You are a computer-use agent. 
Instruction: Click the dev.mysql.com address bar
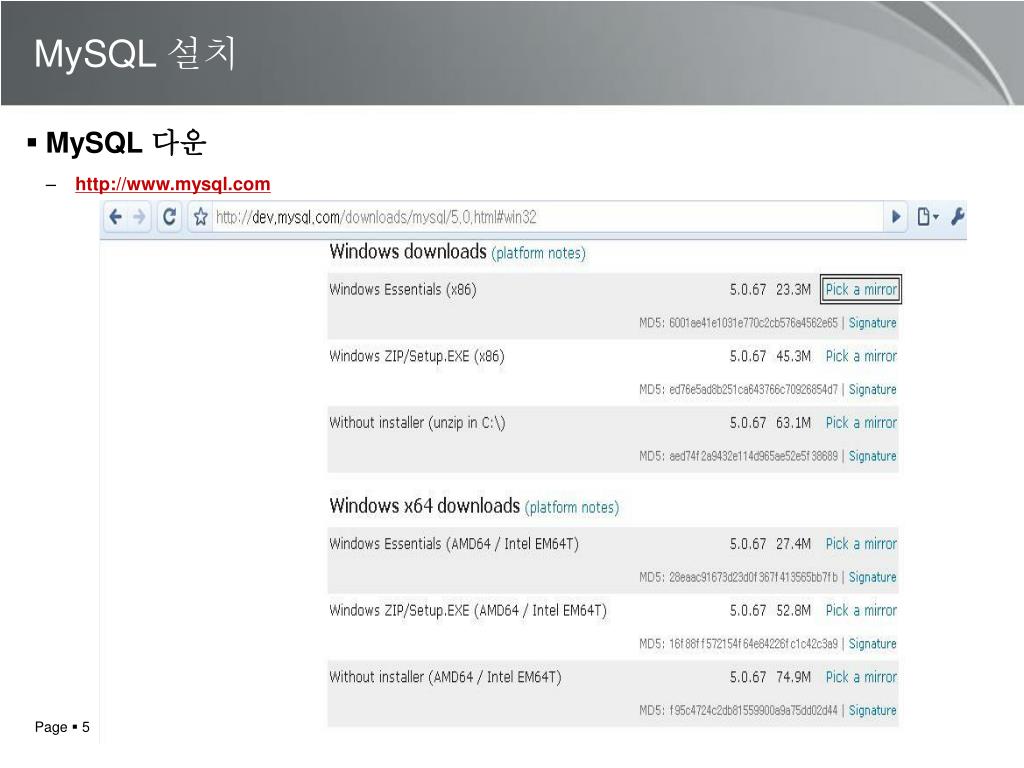[x=546, y=217]
